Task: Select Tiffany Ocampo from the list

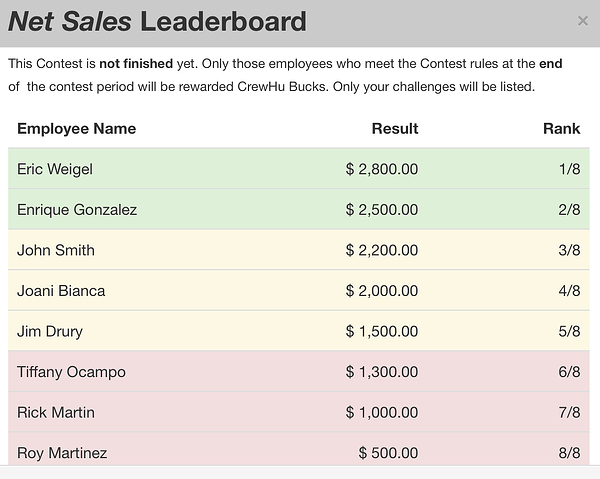Action: (x=71, y=372)
